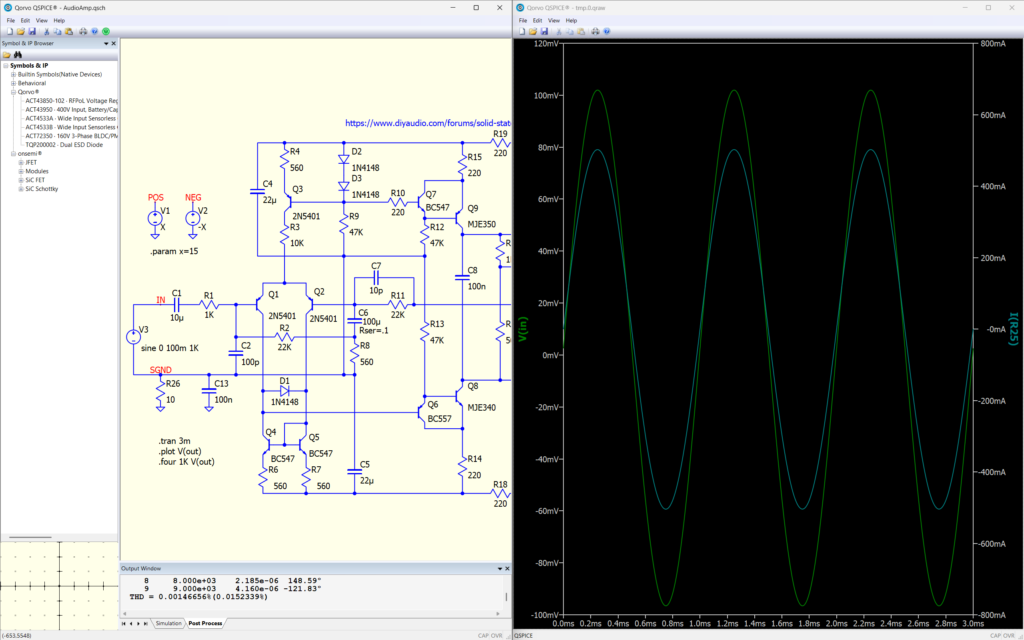Close the Symbol & IP Browser panel
The height and width of the screenshot is (640, 1024).
point(114,44)
